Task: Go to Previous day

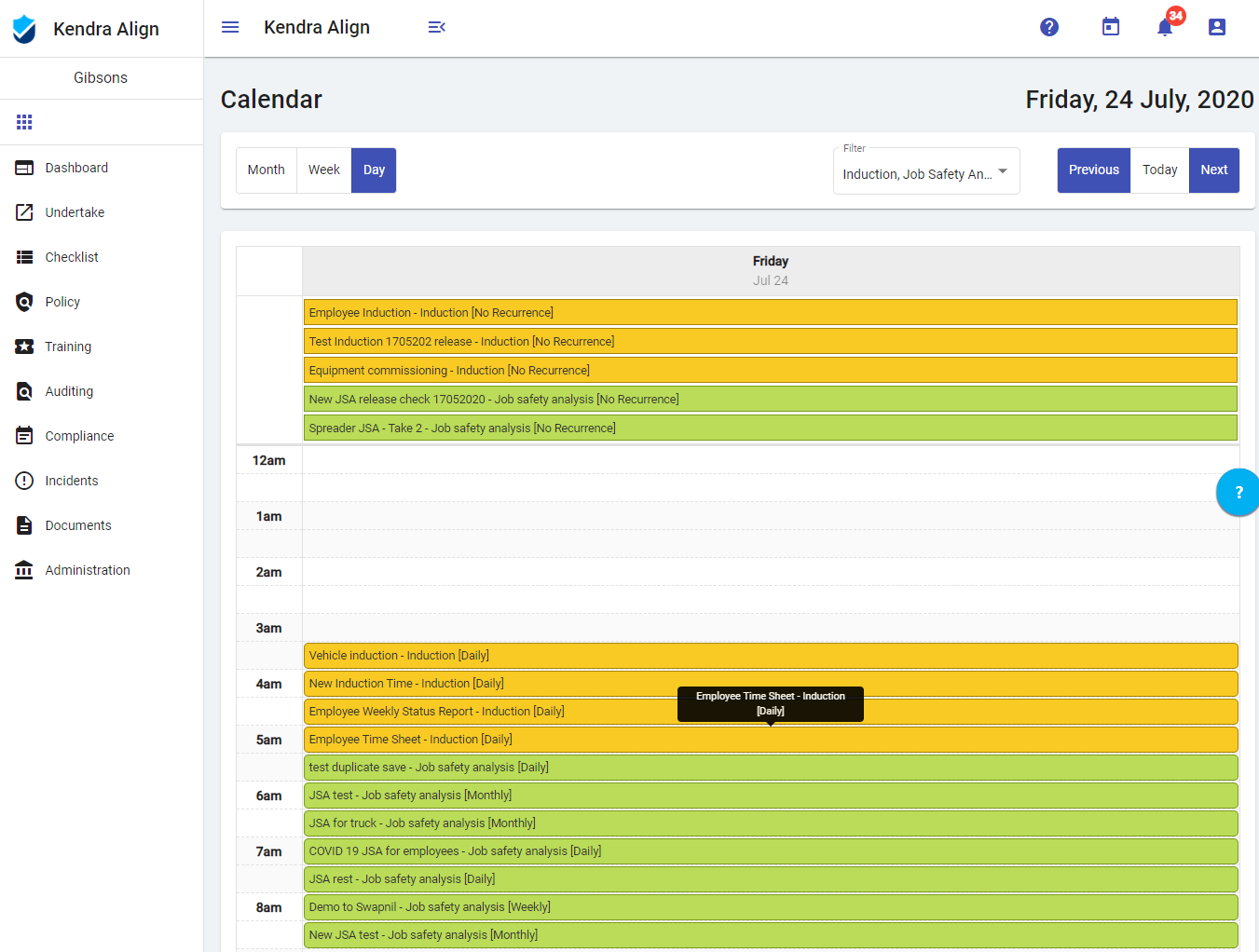Action: [x=1094, y=170]
